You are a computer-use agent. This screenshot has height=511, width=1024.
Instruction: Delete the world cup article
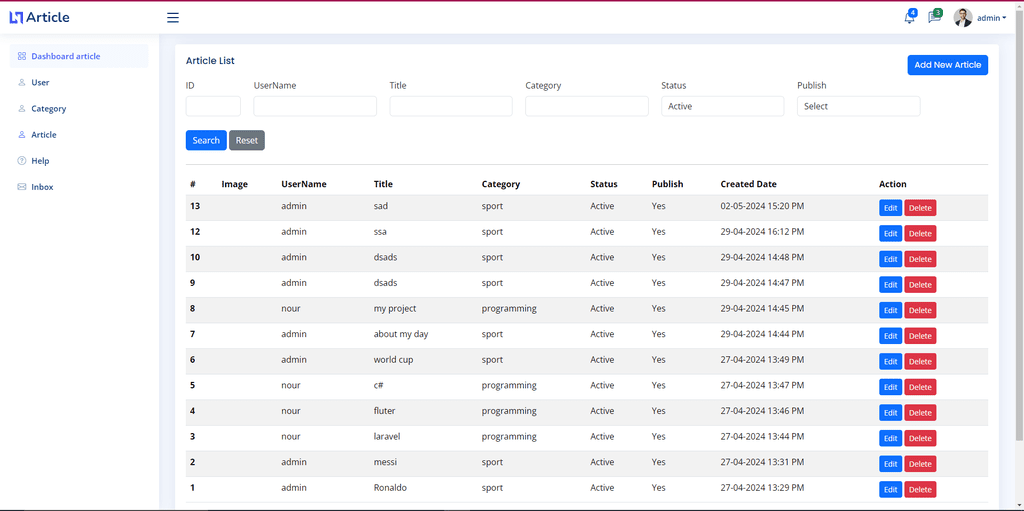click(920, 361)
